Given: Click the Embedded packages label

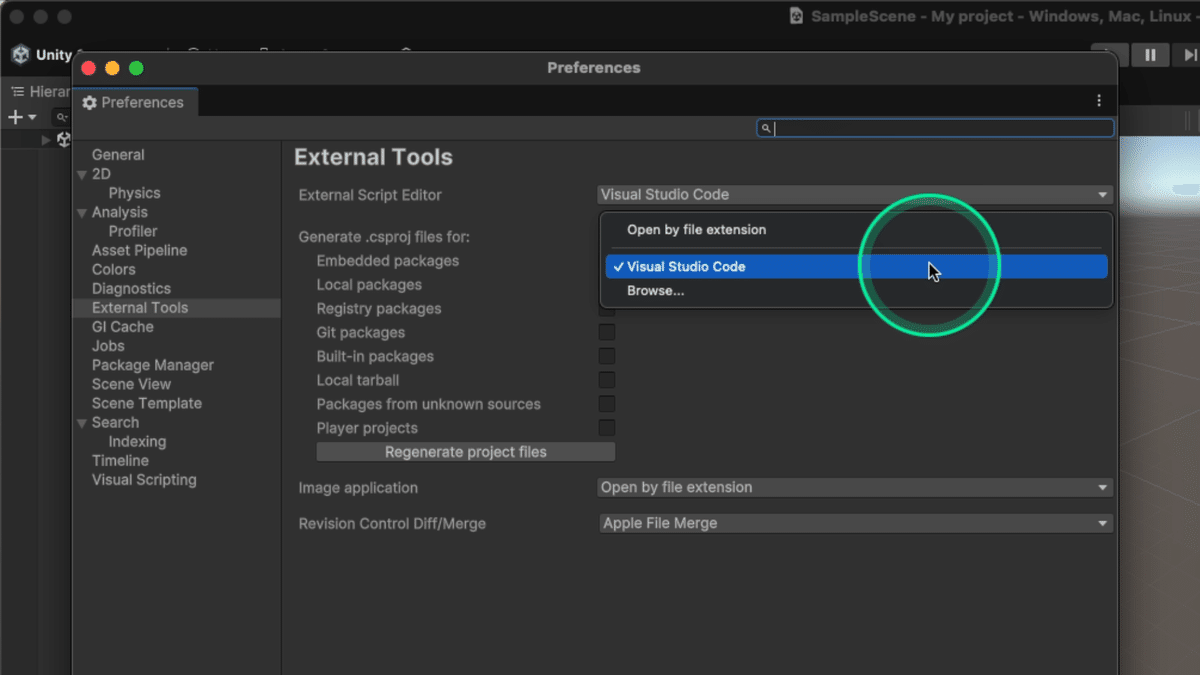Looking at the screenshot, I should [x=388, y=261].
